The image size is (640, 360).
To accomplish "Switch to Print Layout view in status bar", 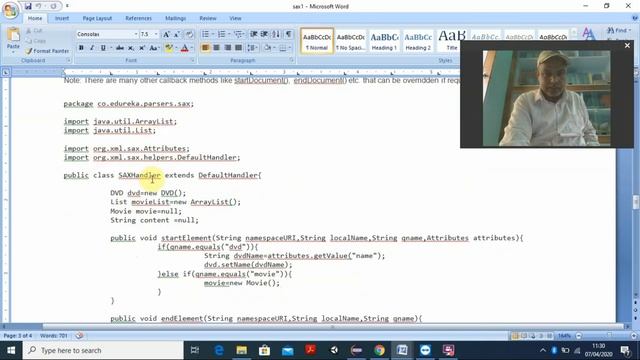I will [515, 336].
